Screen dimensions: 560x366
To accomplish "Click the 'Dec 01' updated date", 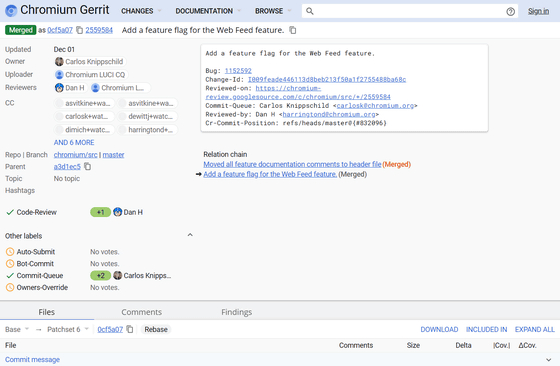I will click(64, 49).
